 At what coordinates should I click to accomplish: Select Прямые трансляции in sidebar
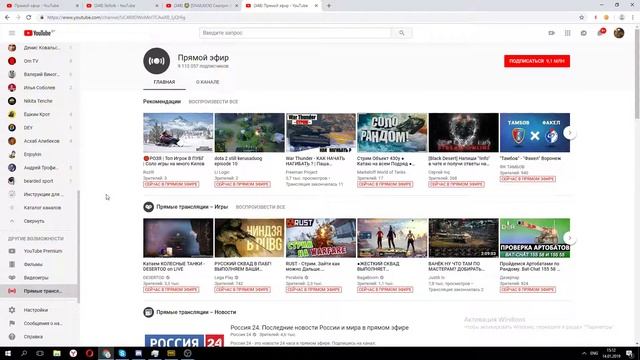[x=39, y=291]
